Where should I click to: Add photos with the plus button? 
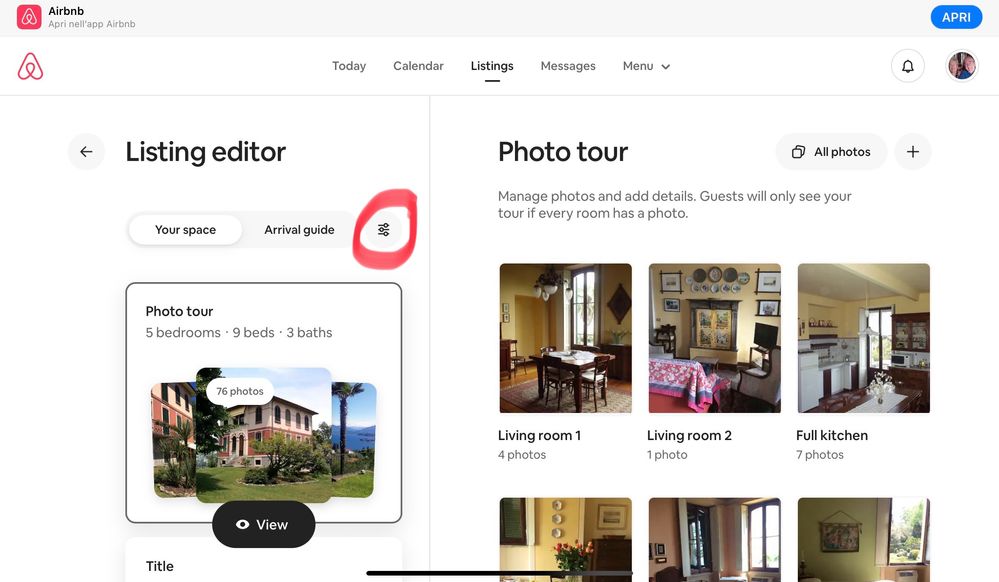(912, 152)
